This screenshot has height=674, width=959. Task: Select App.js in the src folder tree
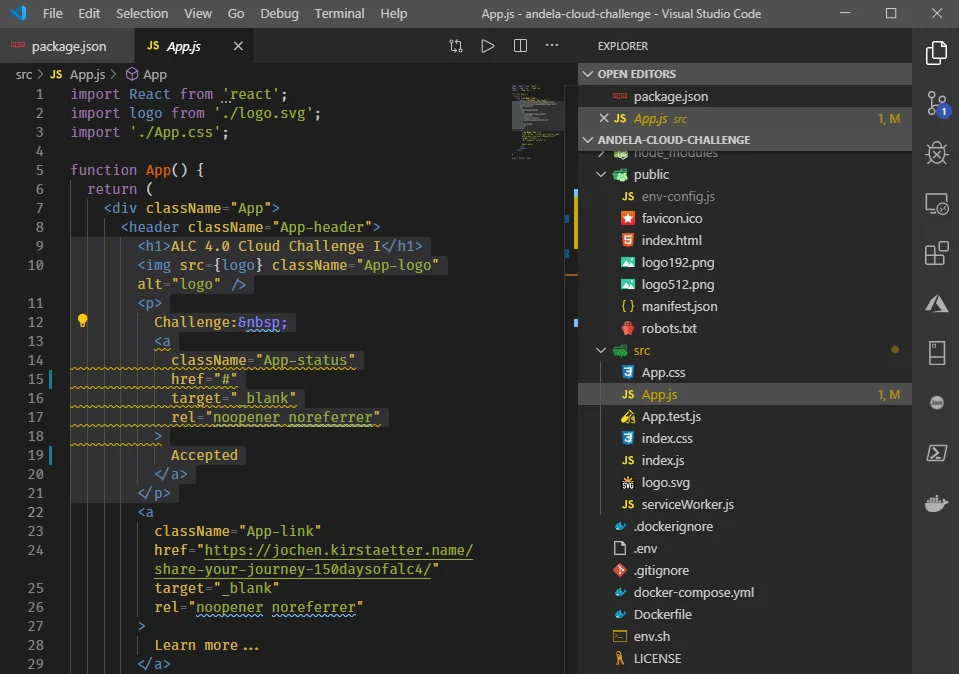click(744, 394)
